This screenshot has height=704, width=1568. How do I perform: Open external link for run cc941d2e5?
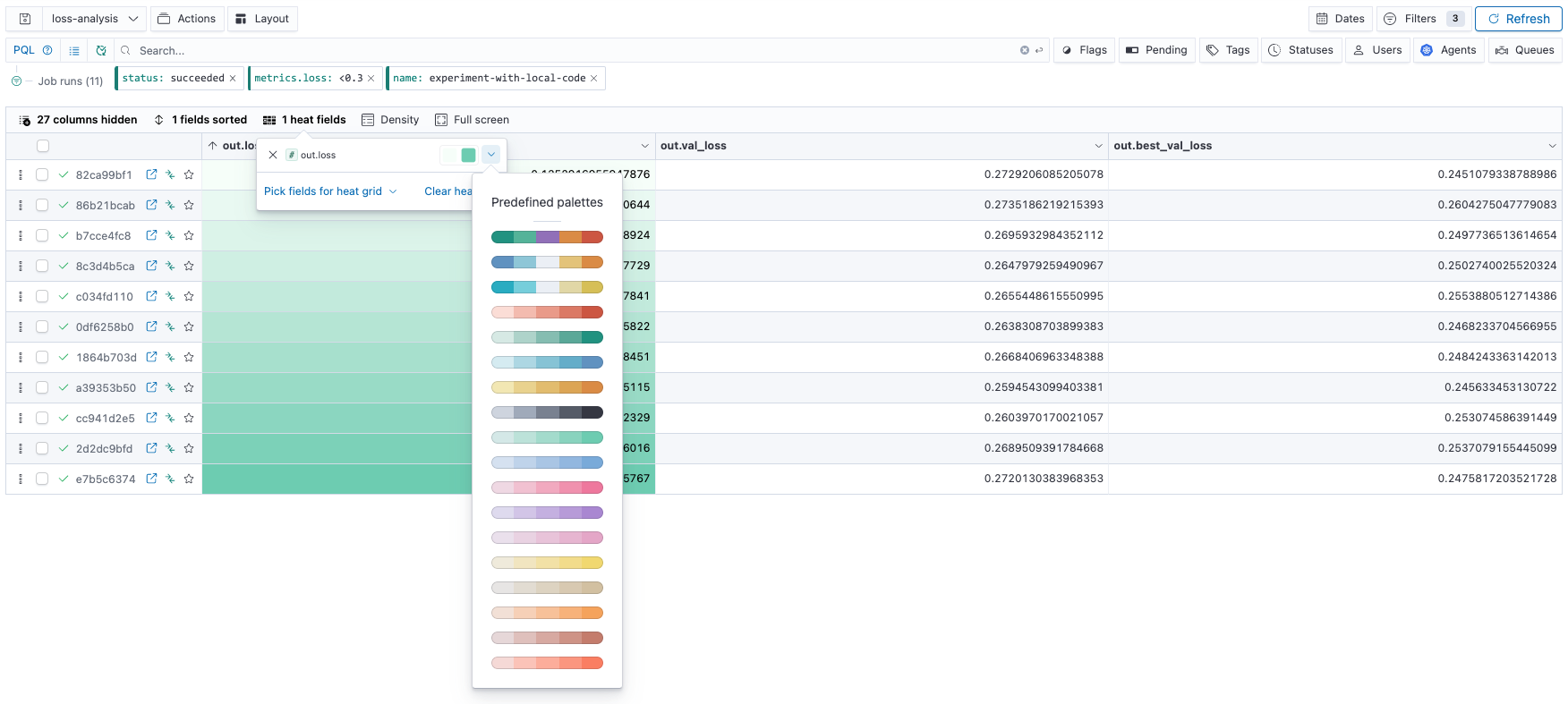[x=151, y=418]
